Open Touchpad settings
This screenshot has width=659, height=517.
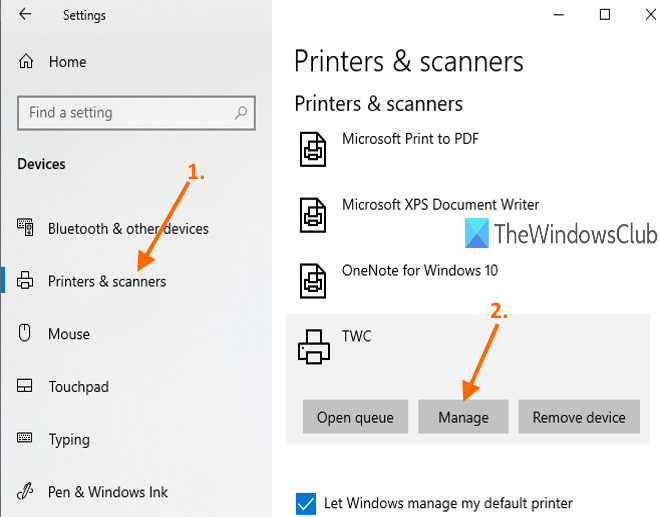79,387
